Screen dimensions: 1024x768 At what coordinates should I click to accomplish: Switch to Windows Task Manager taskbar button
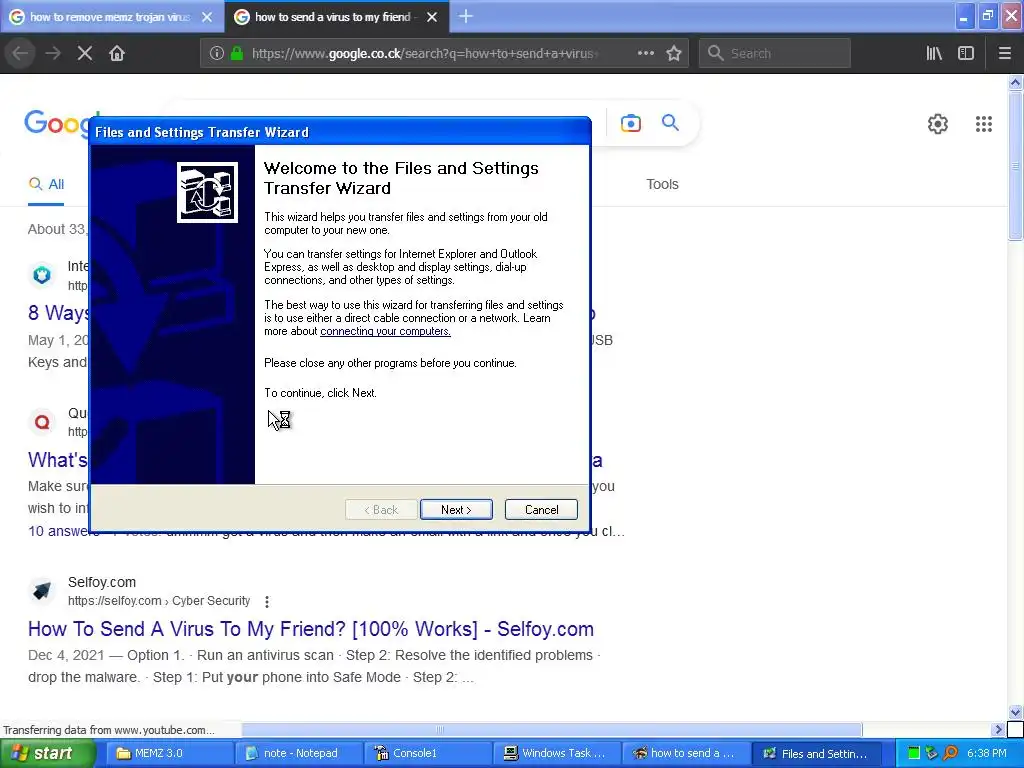(x=557, y=753)
